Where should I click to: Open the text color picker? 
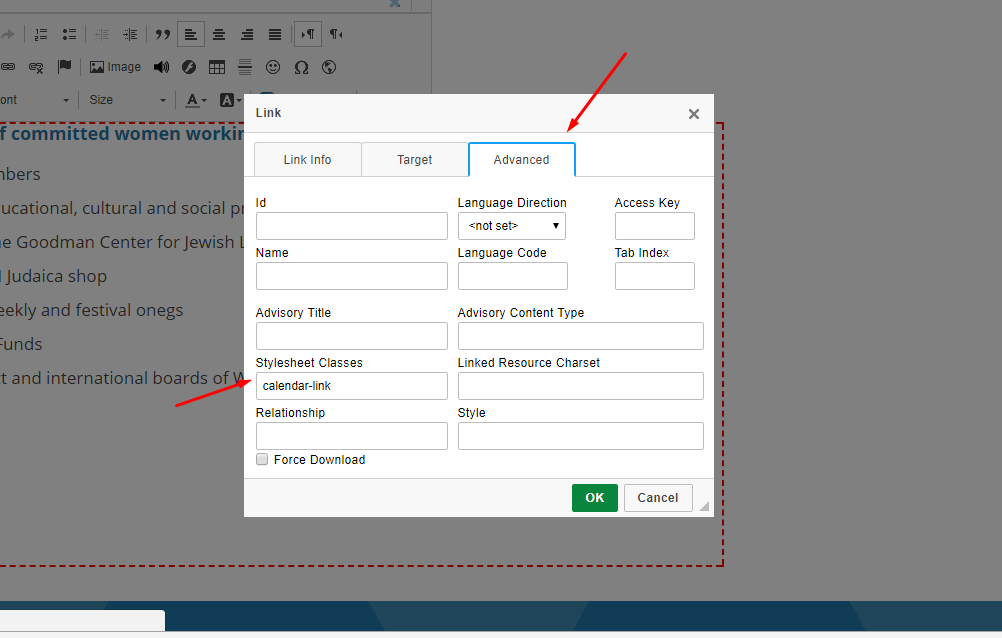[x=196, y=100]
